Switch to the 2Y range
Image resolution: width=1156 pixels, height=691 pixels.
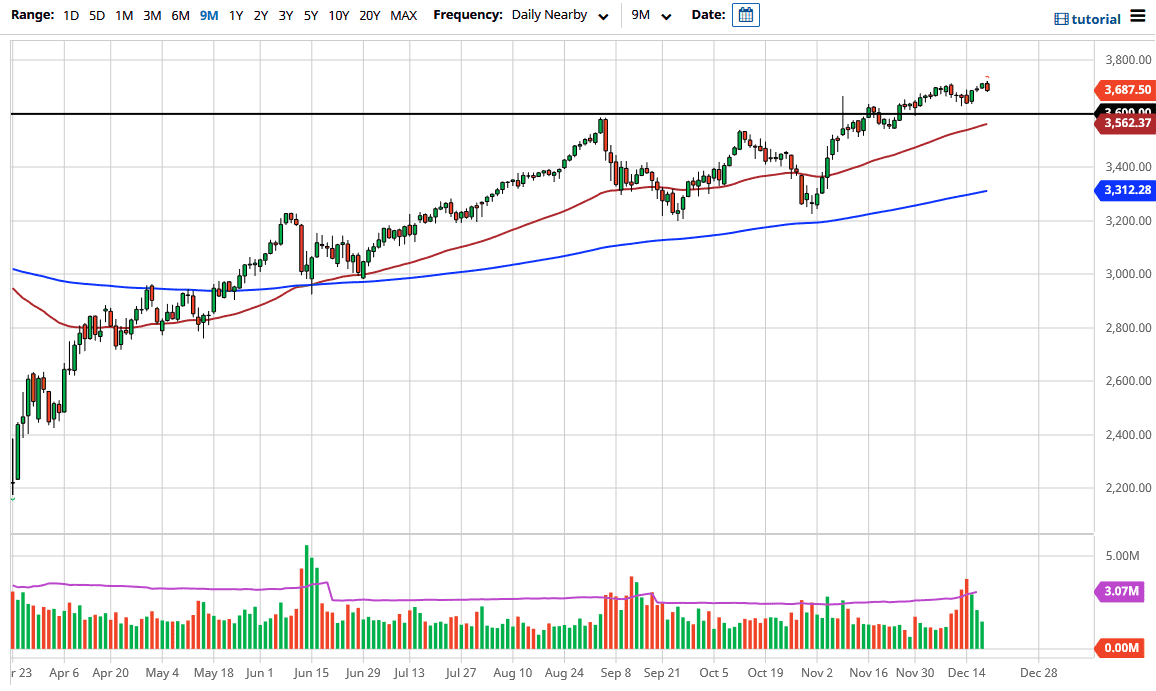point(260,15)
